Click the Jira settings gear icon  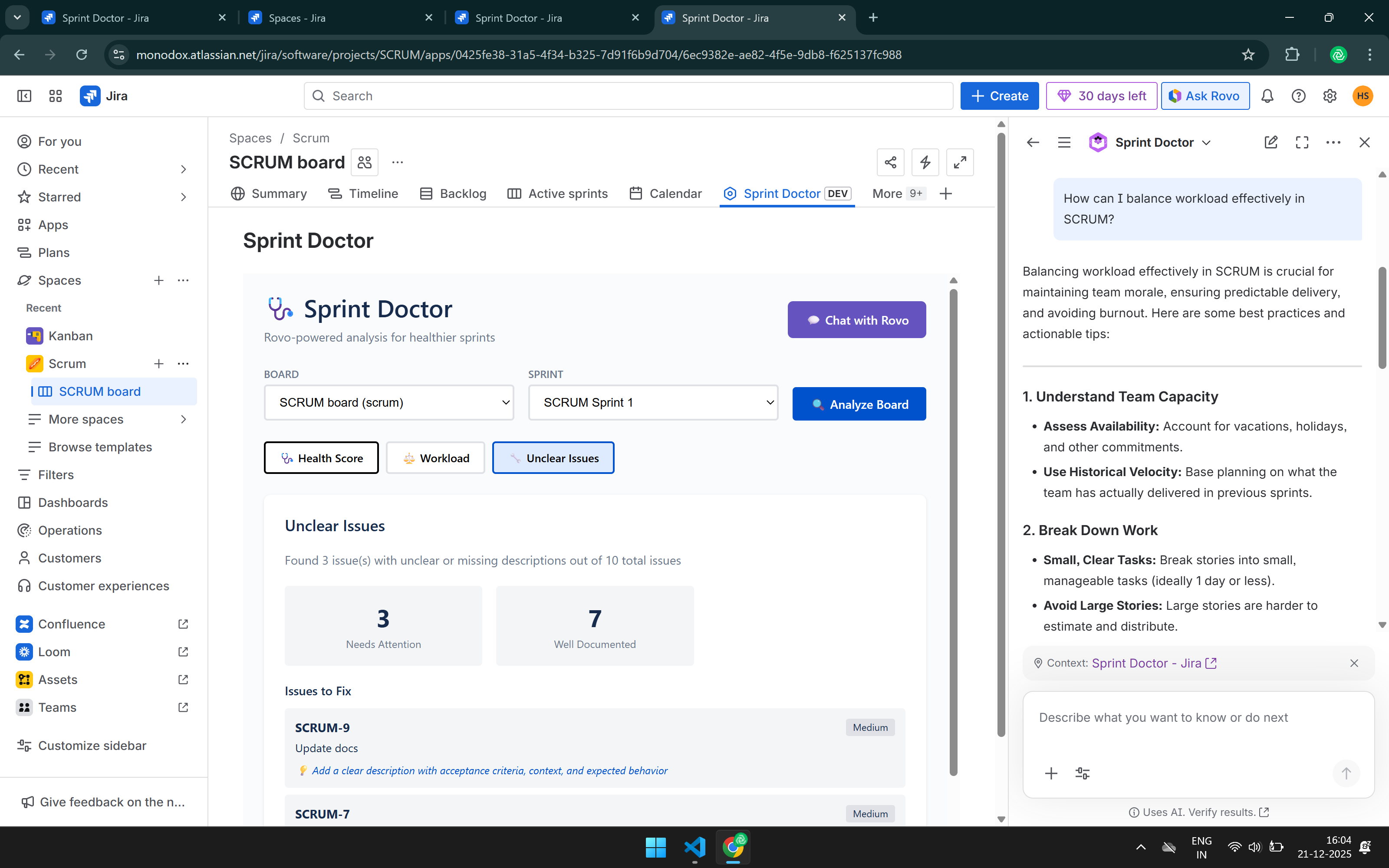1329,96
